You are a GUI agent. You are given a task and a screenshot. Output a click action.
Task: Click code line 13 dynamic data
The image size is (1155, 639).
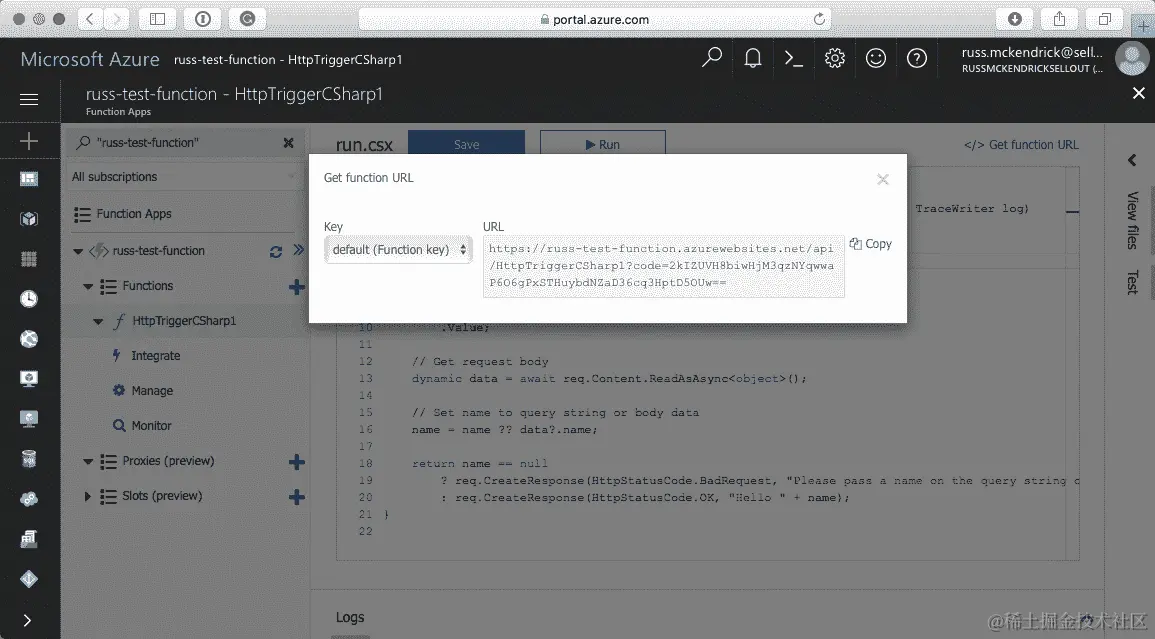pos(608,379)
